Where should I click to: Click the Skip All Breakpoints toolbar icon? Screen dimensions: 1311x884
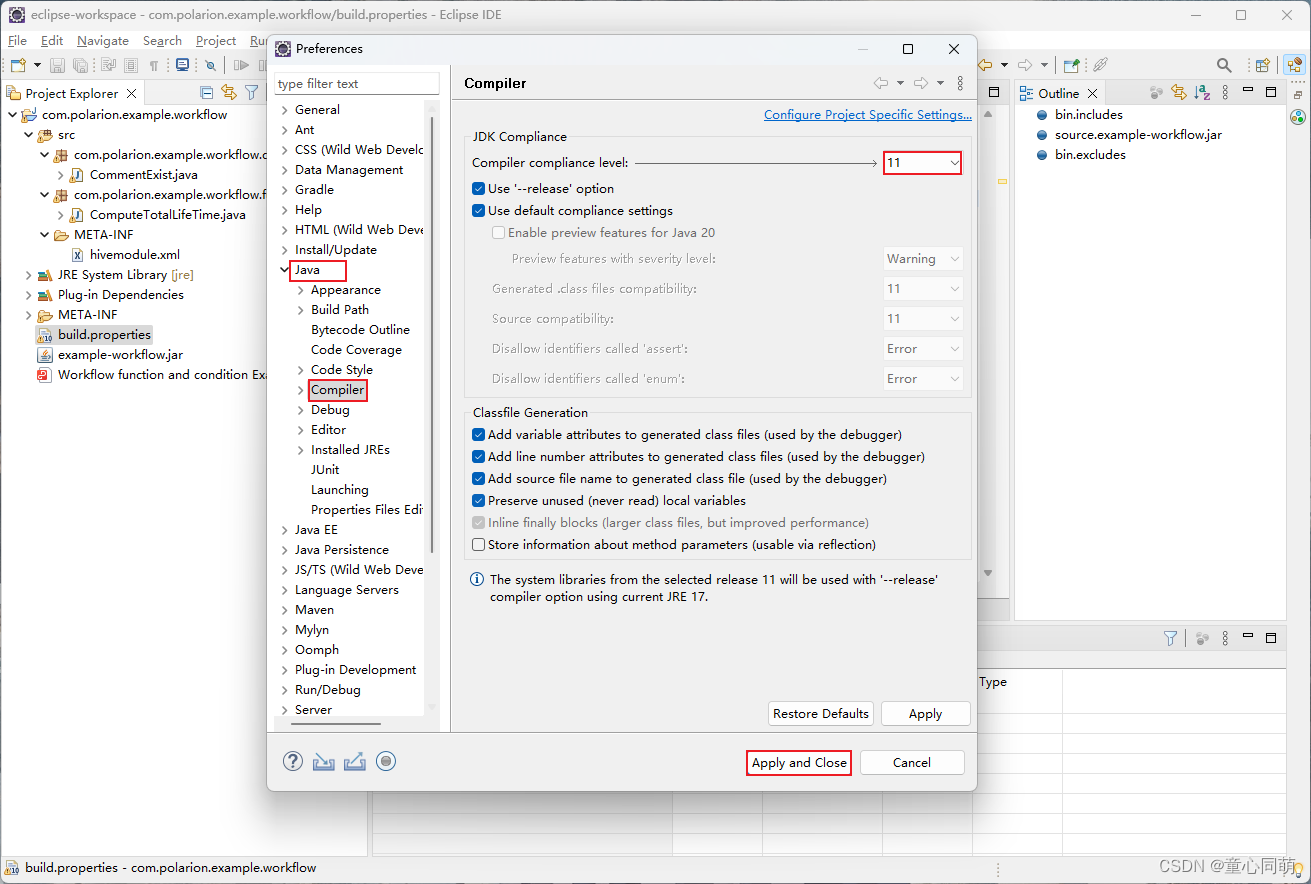coord(211,65)
